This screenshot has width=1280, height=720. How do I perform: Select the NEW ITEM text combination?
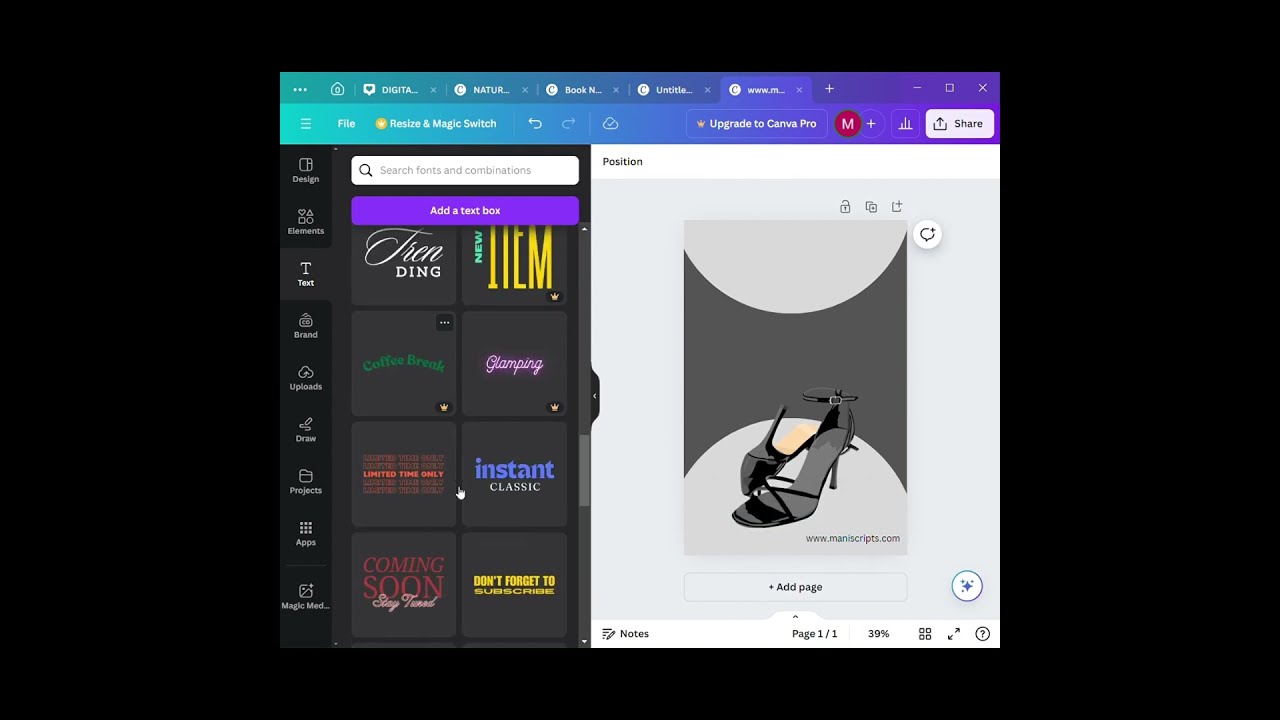[x=514, y=264]
